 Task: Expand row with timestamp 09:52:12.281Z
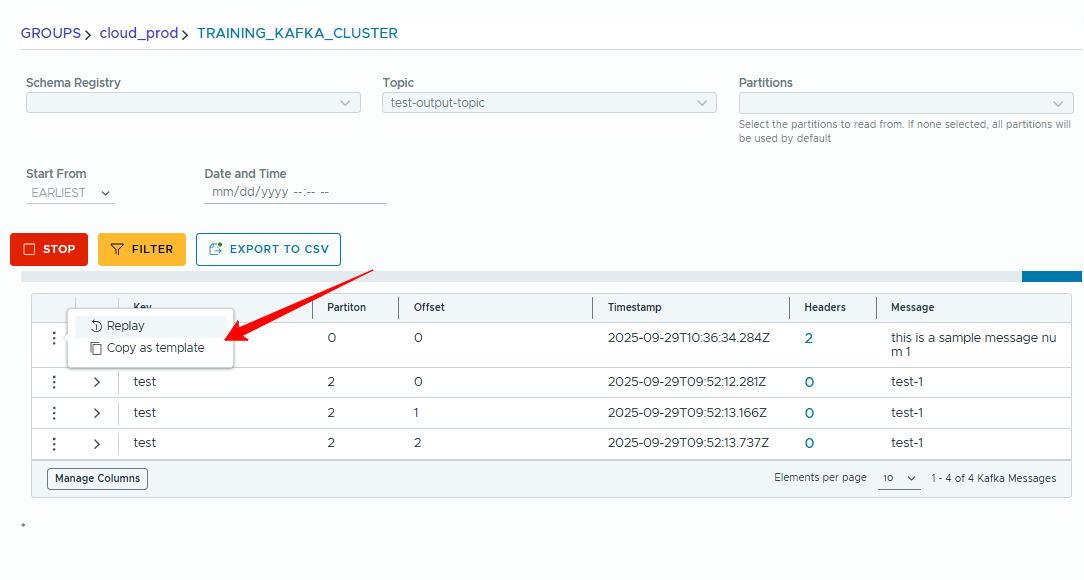point(97,382)
